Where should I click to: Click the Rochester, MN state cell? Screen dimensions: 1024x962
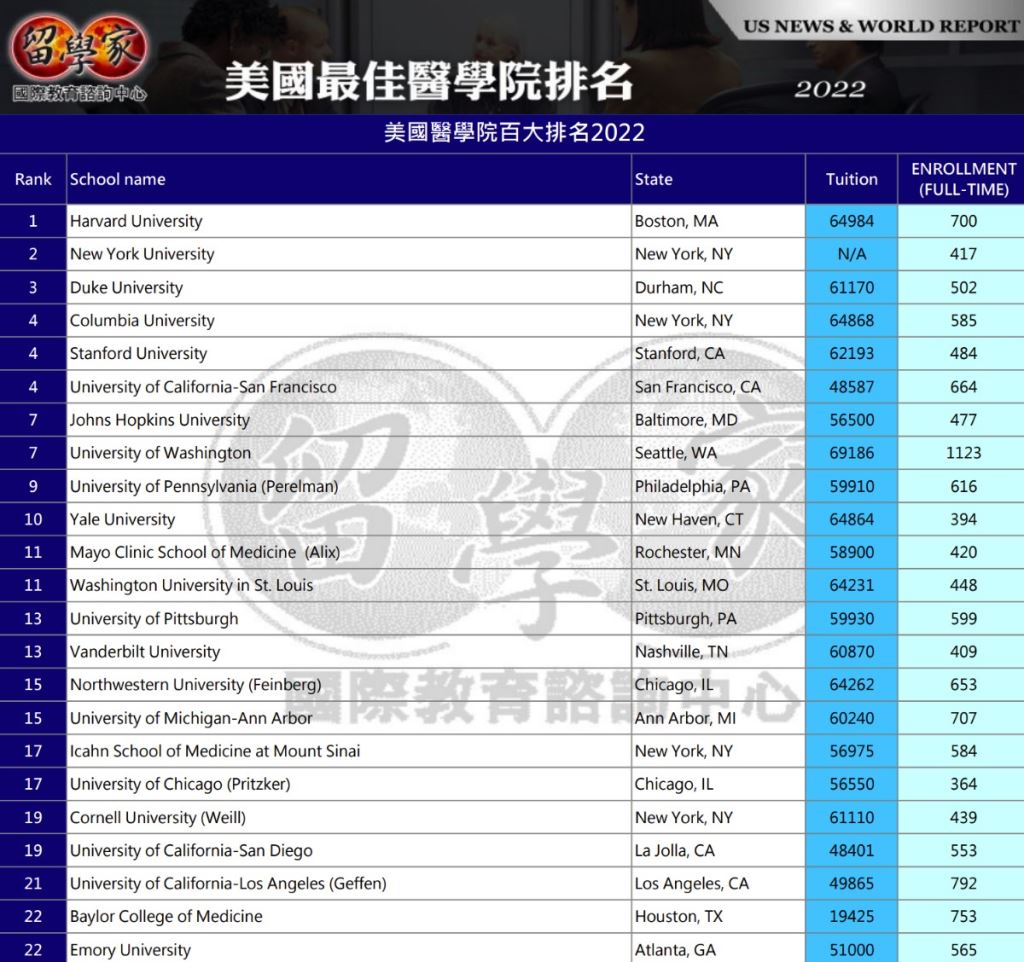(x=718, y=553)
